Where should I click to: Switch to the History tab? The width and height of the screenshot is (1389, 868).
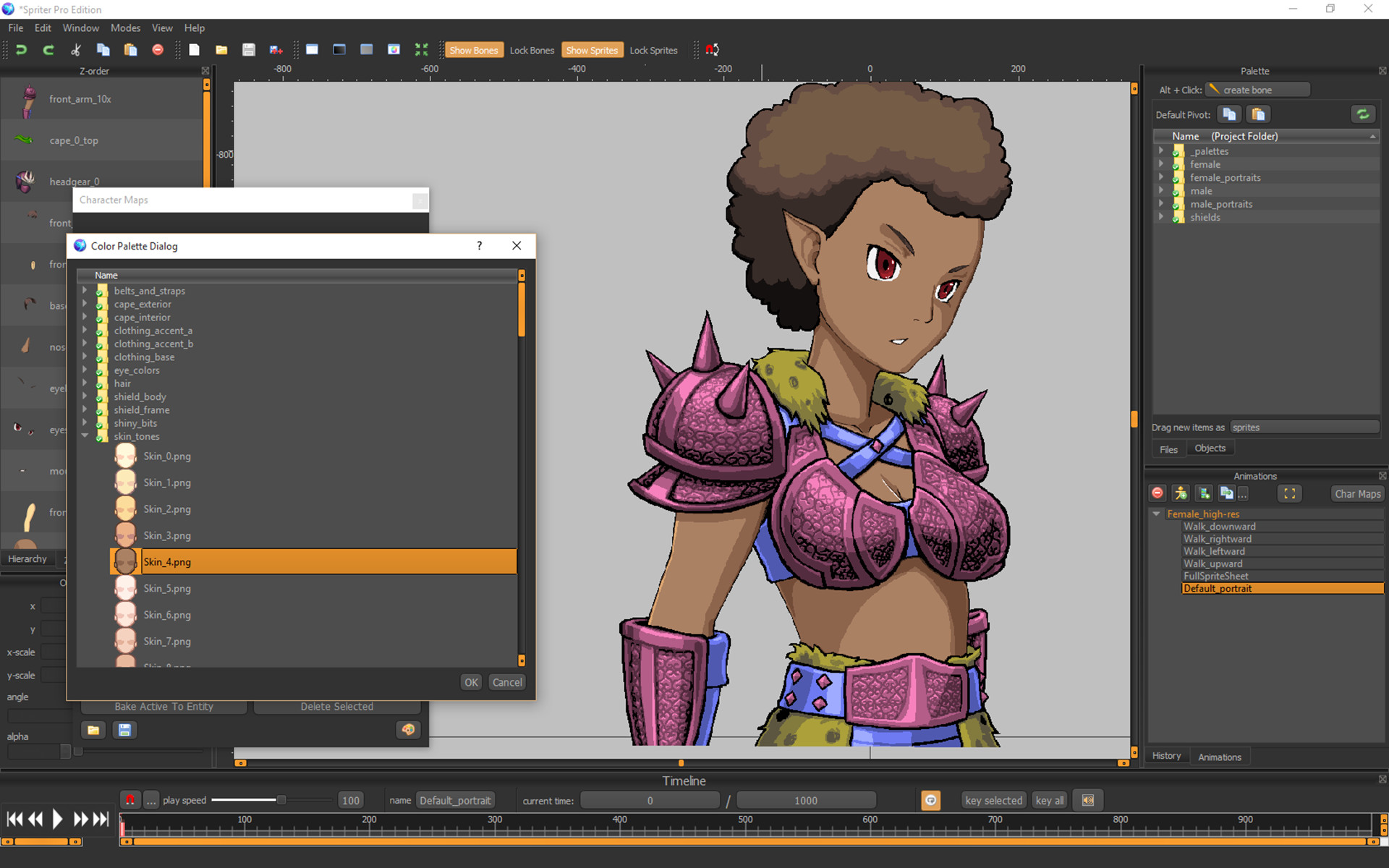coord(1167,755)
